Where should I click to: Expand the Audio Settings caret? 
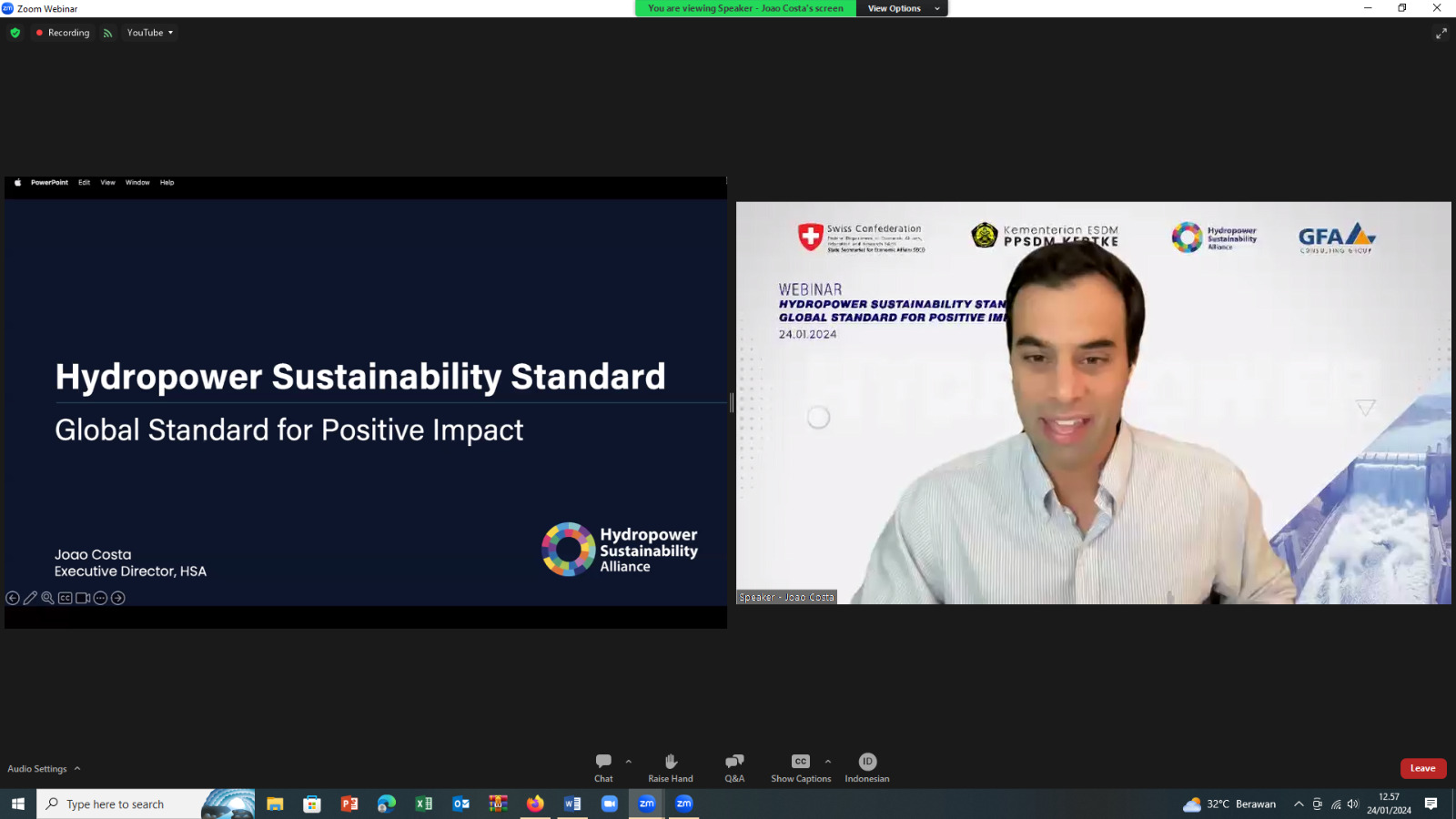pos(77,769)
